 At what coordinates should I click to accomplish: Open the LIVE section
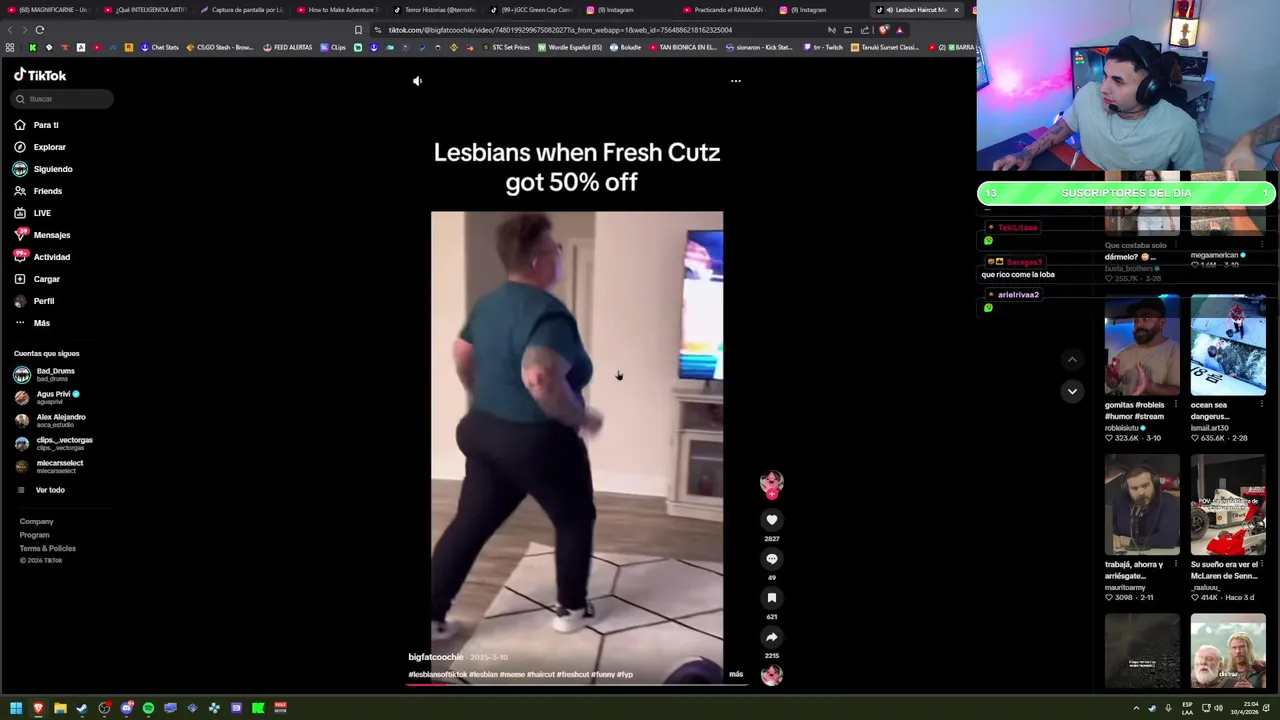(x=32, y=213)
